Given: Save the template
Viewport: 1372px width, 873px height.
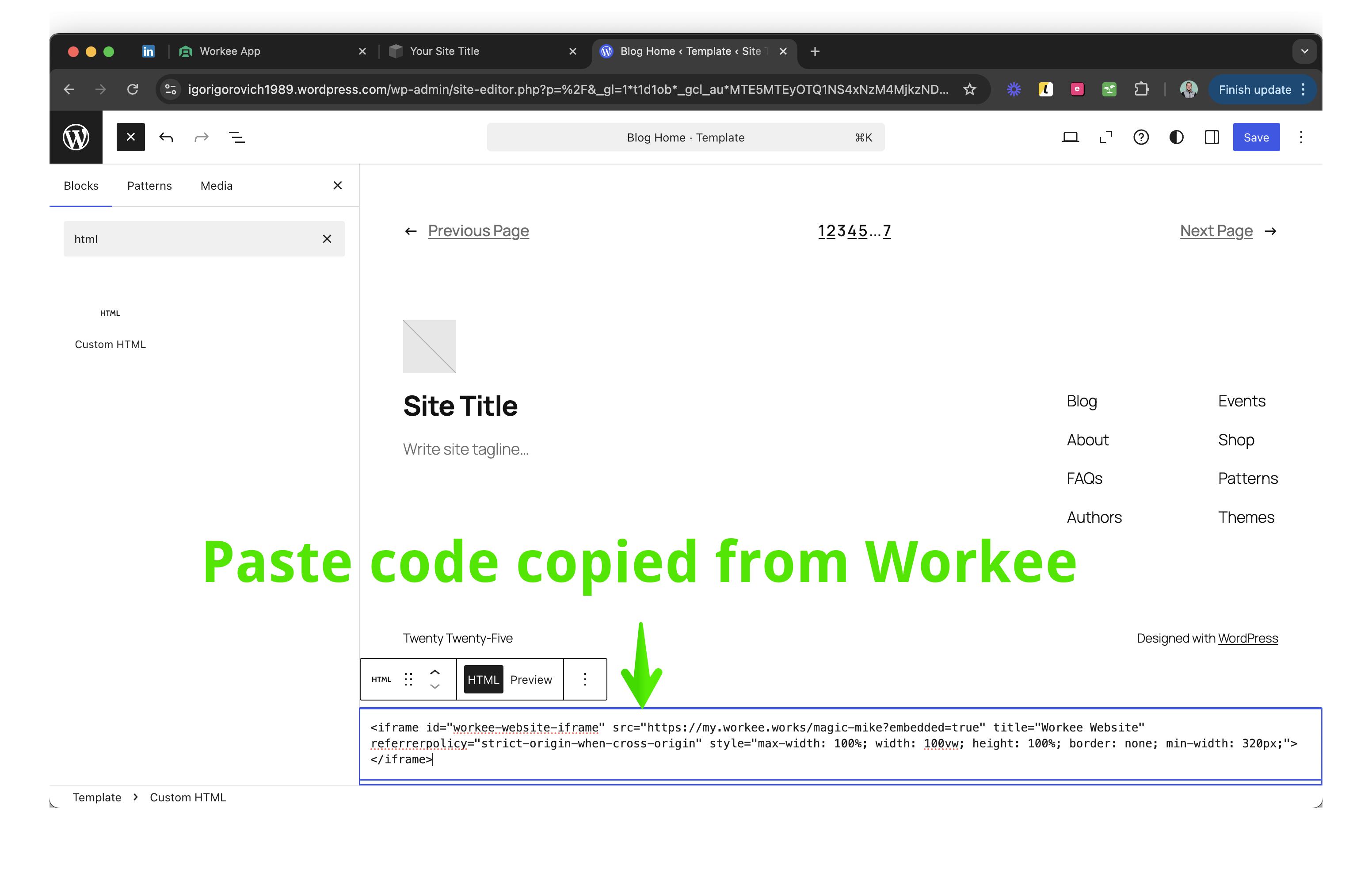Looking at the screenshot, I should pos(1256,138).
